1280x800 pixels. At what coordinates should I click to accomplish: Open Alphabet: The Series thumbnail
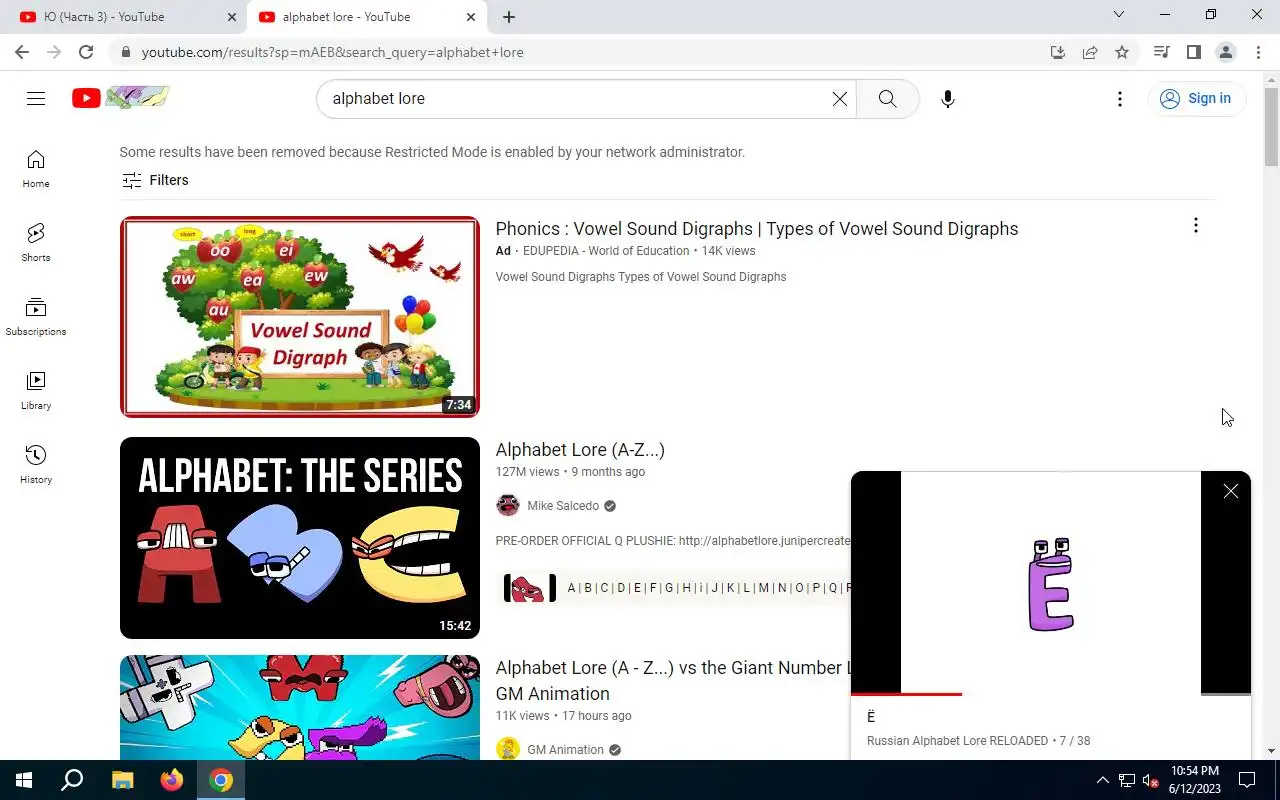coord(300,538)
